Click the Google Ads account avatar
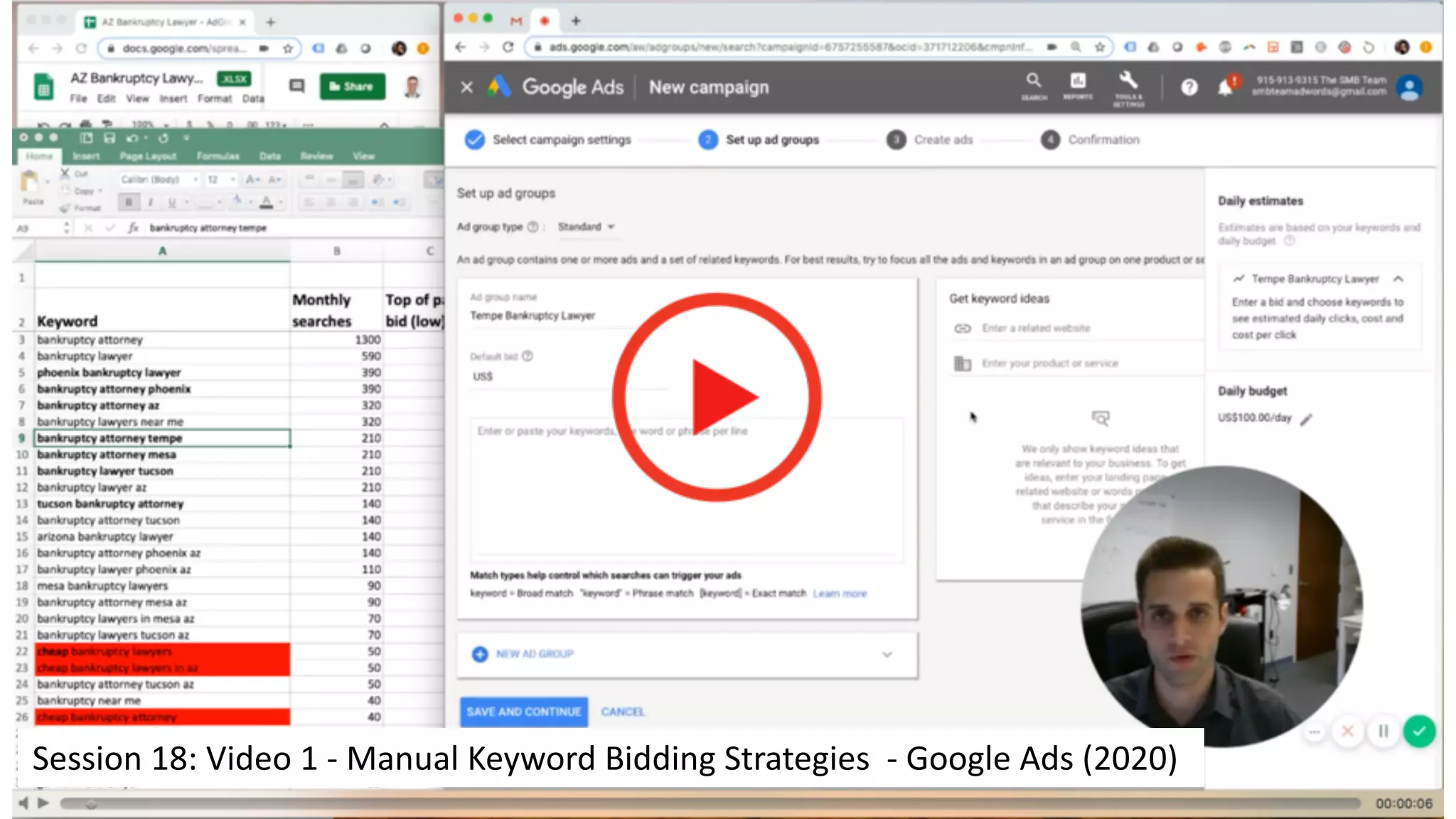Viewport: 1456px width, 819px height. pos(1409,87)
